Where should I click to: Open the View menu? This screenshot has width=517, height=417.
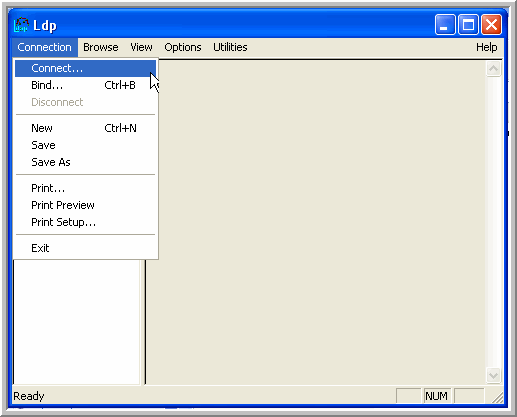point(141,47)
